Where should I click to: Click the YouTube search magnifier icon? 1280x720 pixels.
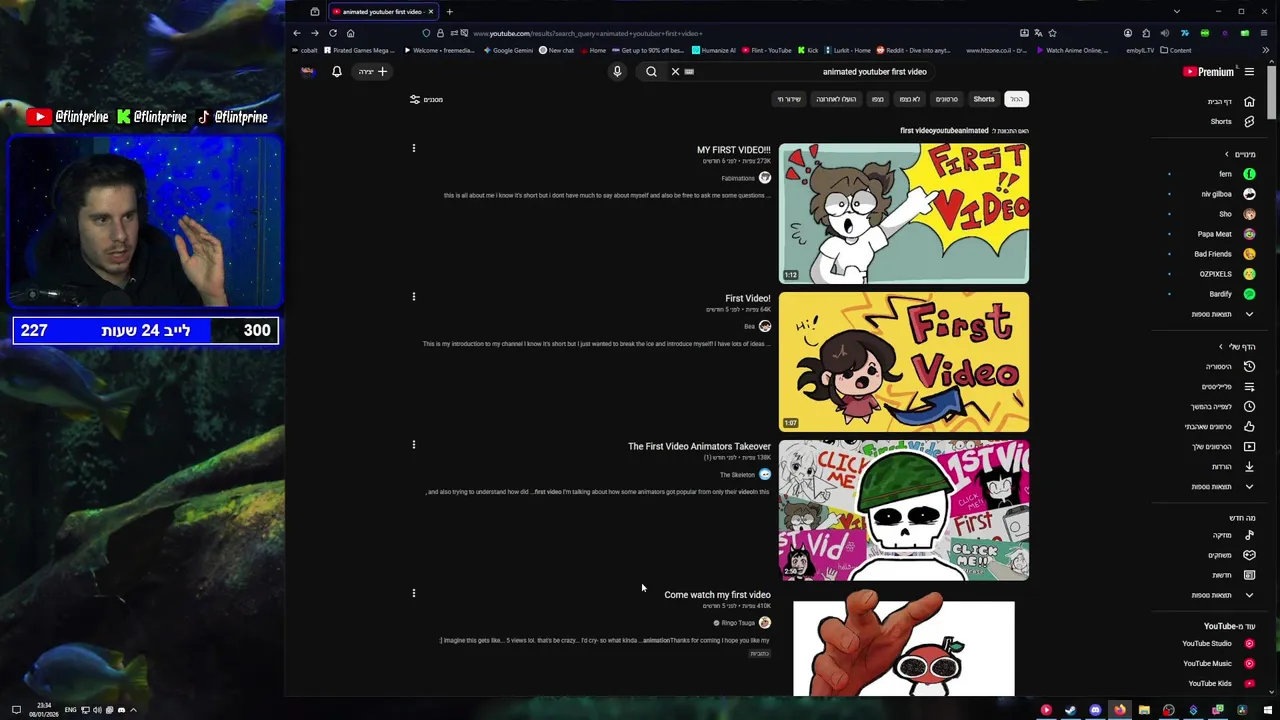[x=651, y=72]
